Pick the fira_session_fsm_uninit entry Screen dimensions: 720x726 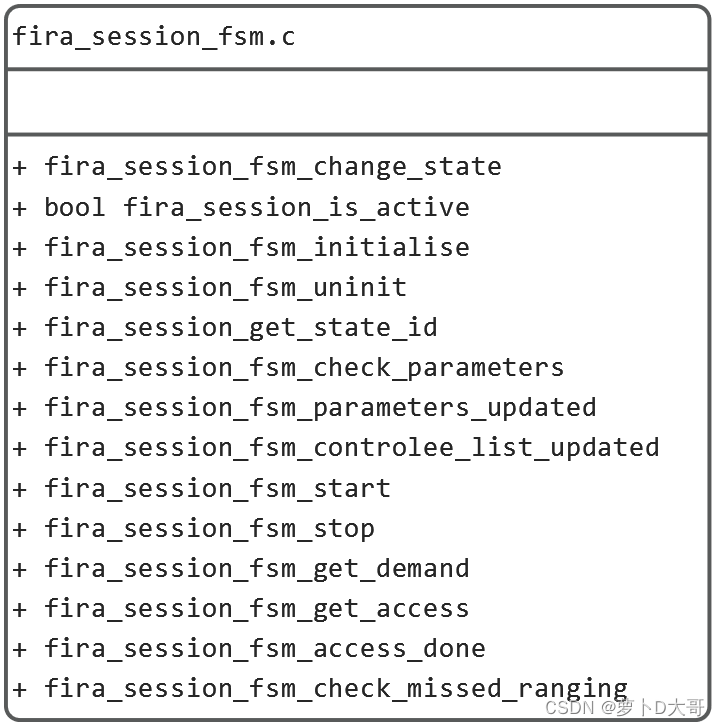click(x=225, y=287)
